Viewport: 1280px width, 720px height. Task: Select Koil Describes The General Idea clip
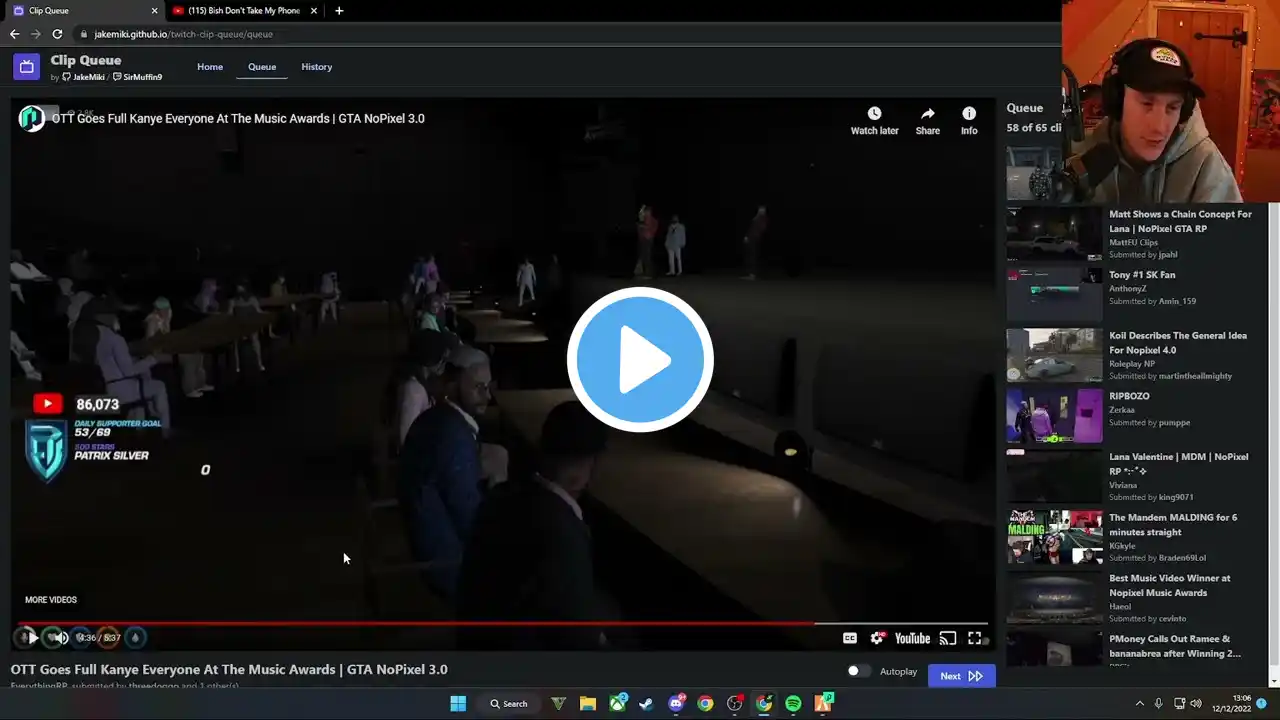point(1178,343)
